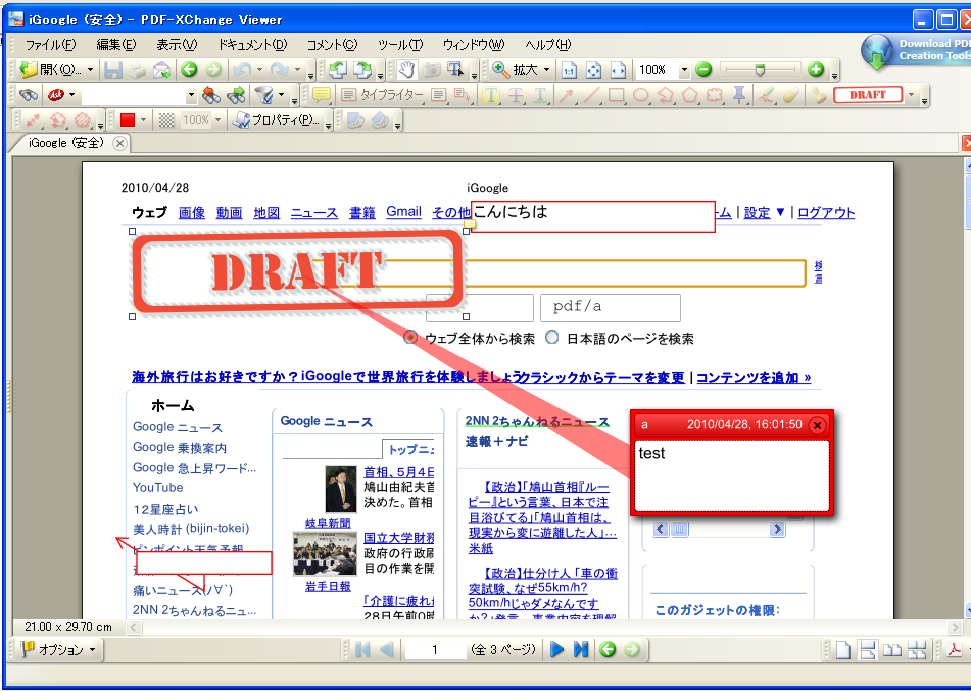Open the 100% zoom level dropdown
The height and width of the screenshot is (691, 971).
pos(684,70)
